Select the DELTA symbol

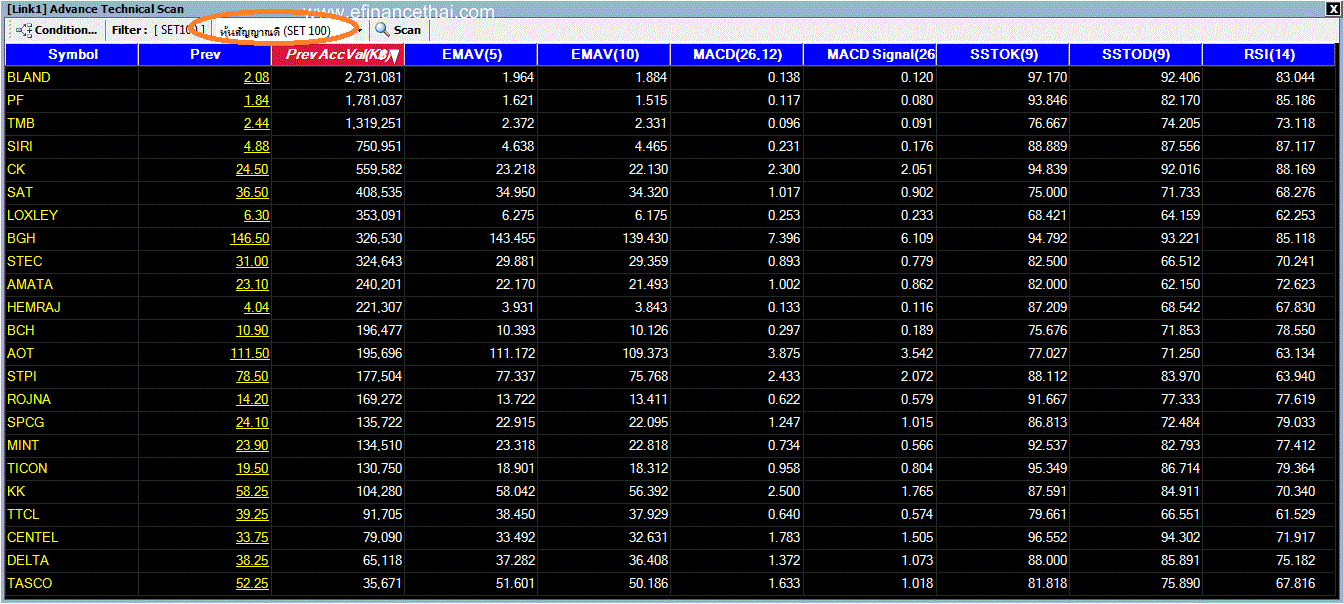pyautogui.click(x=27, y=560)
